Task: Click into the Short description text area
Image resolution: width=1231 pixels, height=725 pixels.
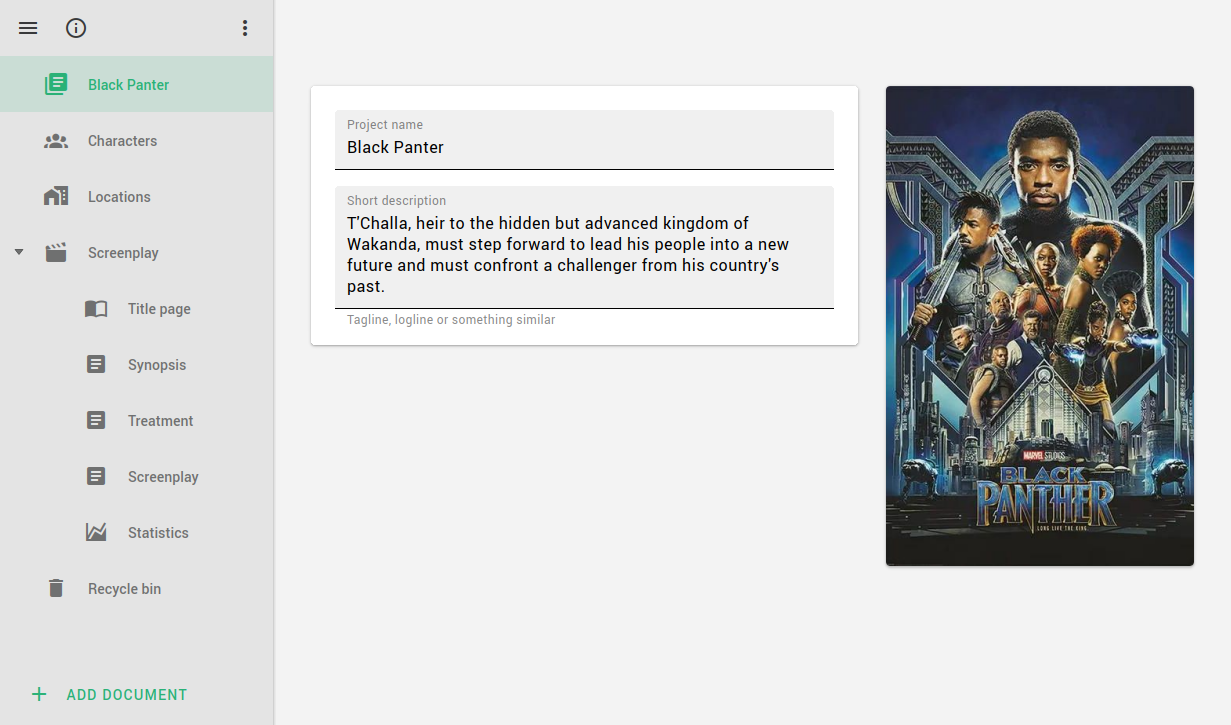Action: [584, 248]
